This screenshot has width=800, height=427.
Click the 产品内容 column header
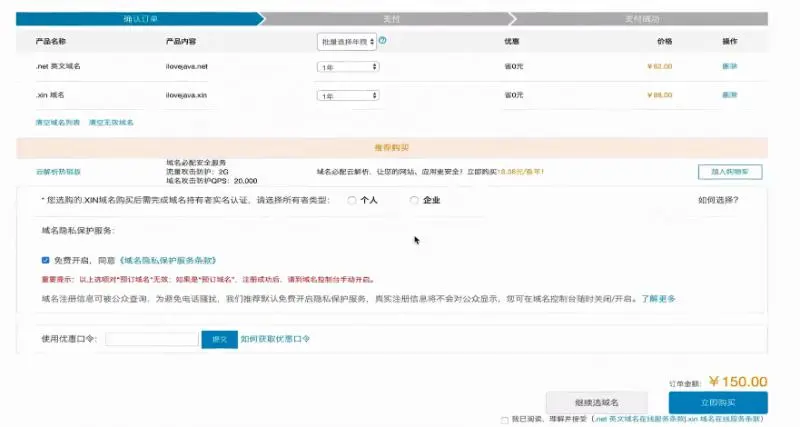click(x=181, y=41)
